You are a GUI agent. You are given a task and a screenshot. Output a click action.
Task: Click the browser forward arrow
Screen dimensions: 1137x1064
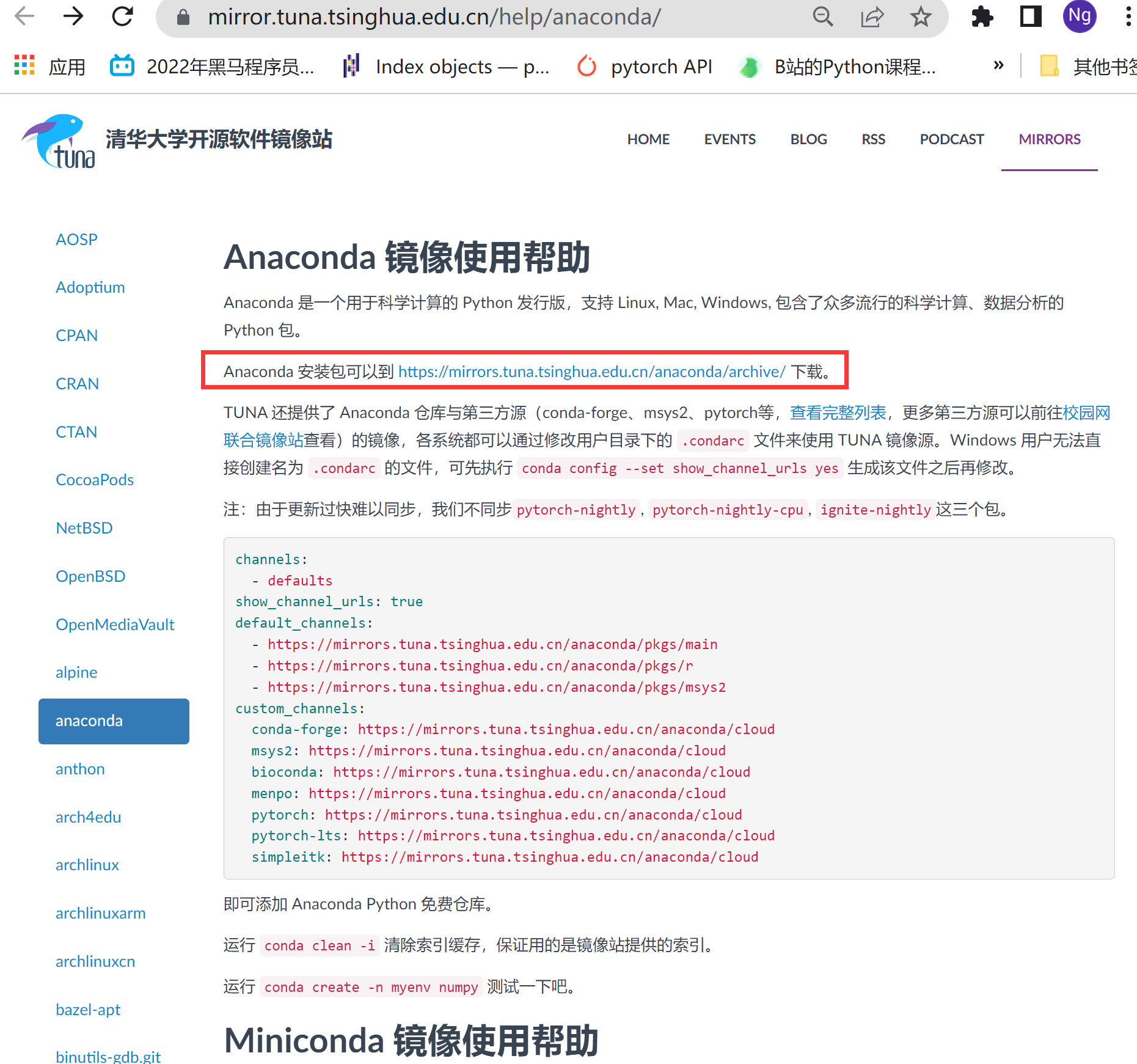tap(73, 17)
